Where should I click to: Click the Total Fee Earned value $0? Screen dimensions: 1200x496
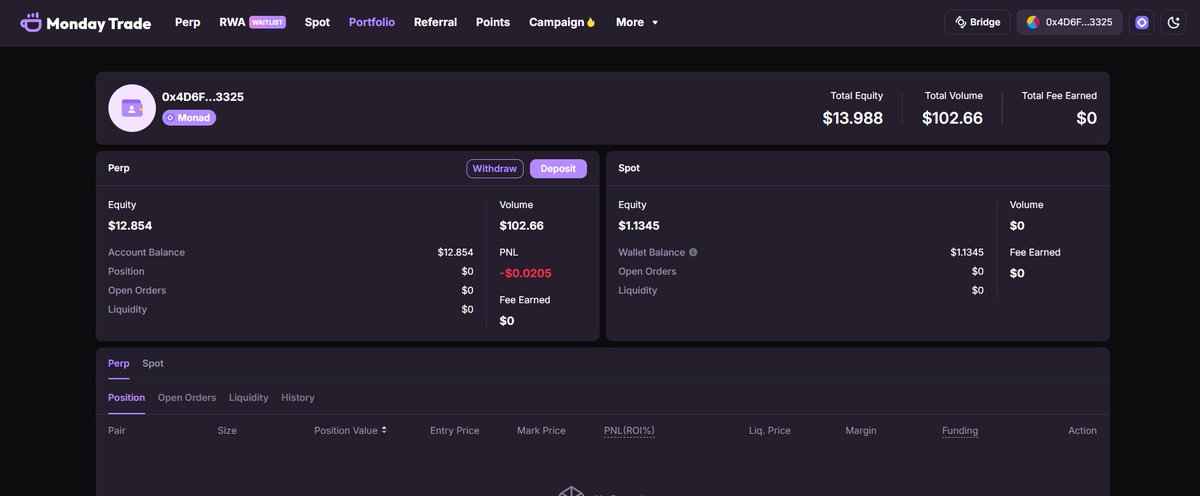pos(1087,118)
